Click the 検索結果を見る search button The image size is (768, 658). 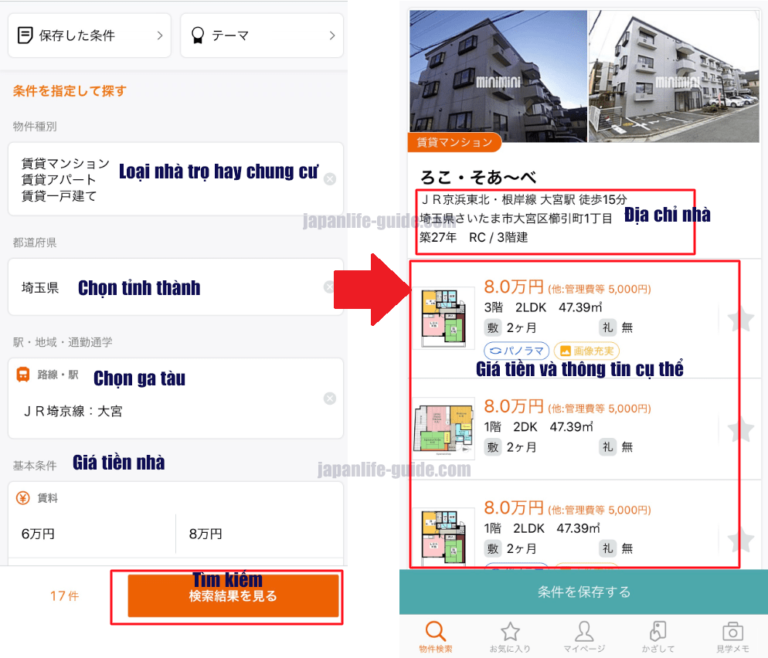(x=233, y=596)
